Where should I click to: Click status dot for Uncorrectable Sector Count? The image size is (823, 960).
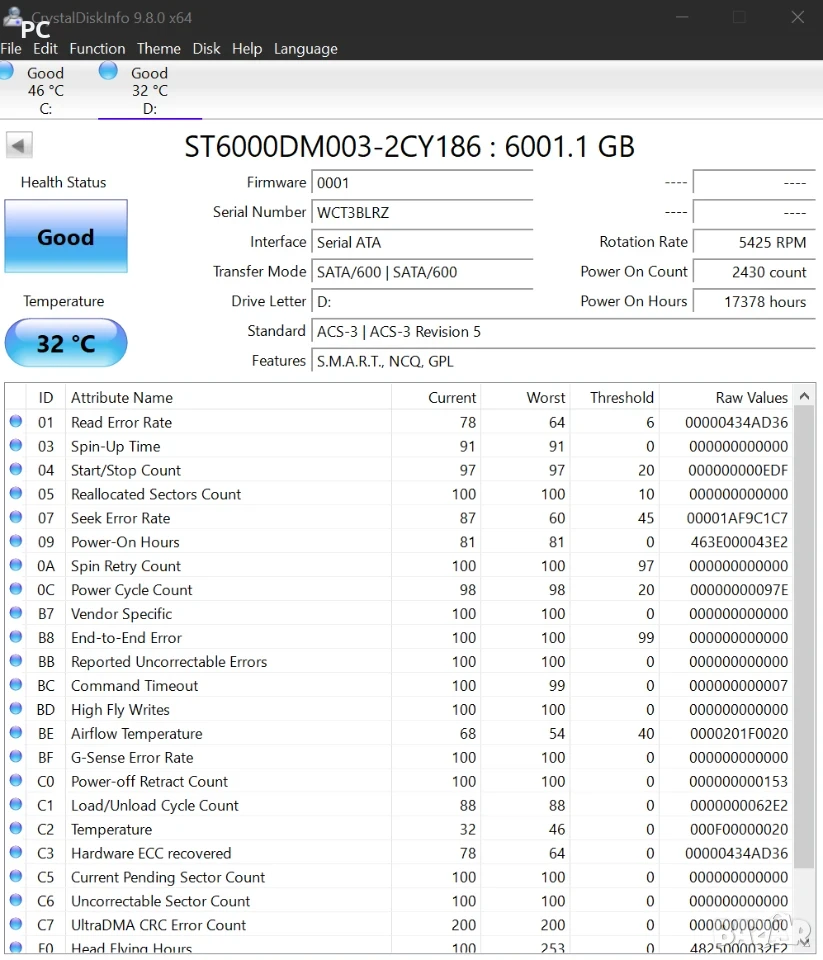pyautogui.click(x=16, y=900)
